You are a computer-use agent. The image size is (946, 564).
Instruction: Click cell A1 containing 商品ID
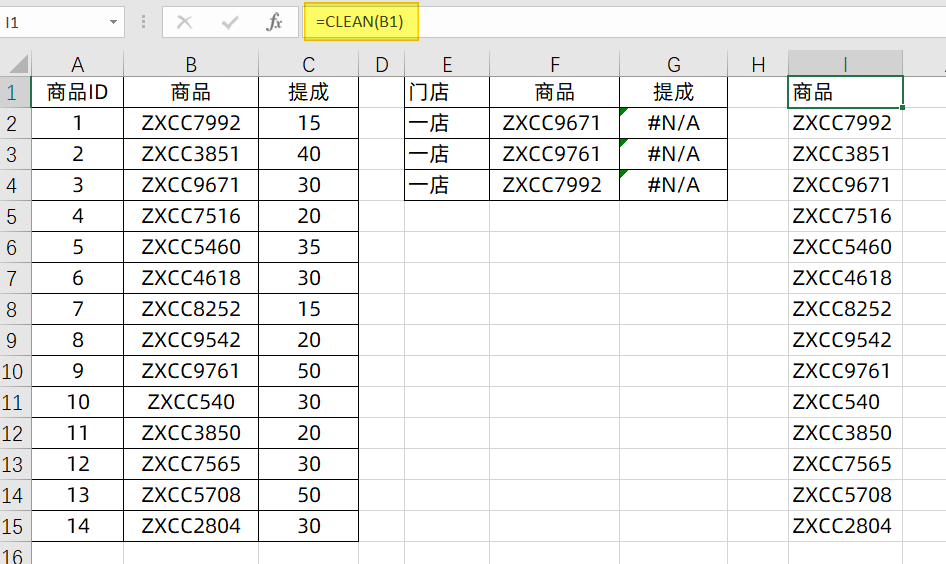pos(77,92)
